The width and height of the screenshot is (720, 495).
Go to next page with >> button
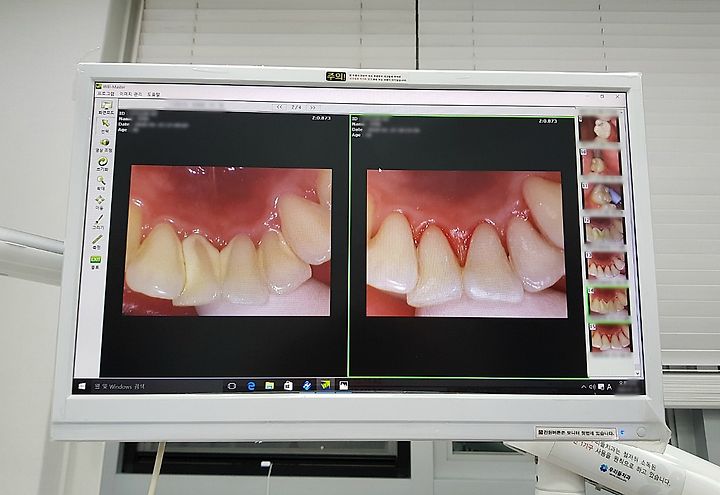313,107
